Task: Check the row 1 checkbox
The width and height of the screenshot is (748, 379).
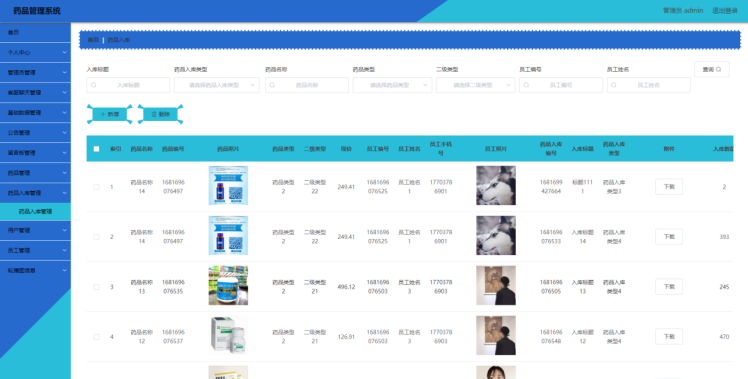Action: coord(96,187)
